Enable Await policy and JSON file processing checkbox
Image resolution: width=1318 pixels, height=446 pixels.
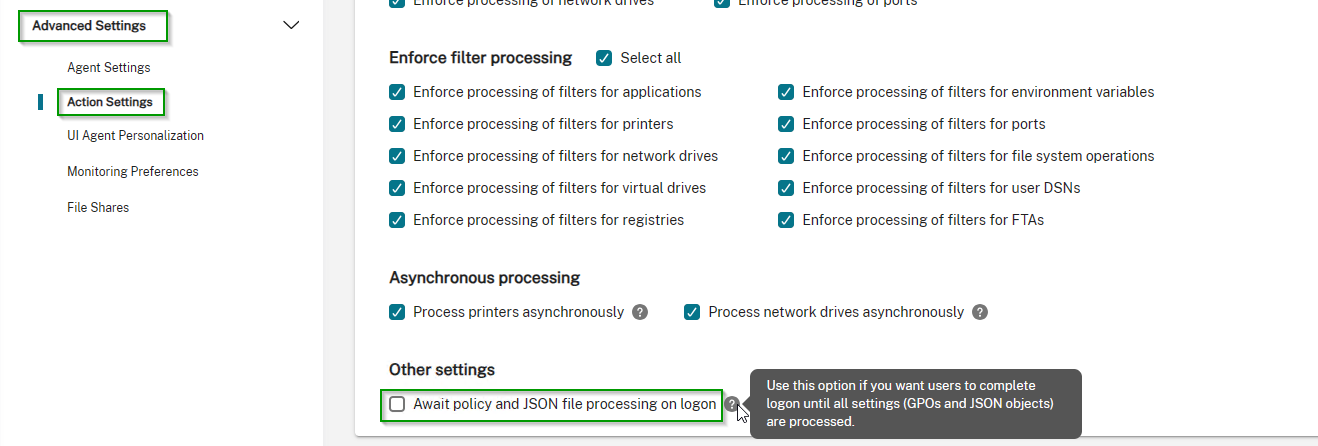[x=397, y=404]
